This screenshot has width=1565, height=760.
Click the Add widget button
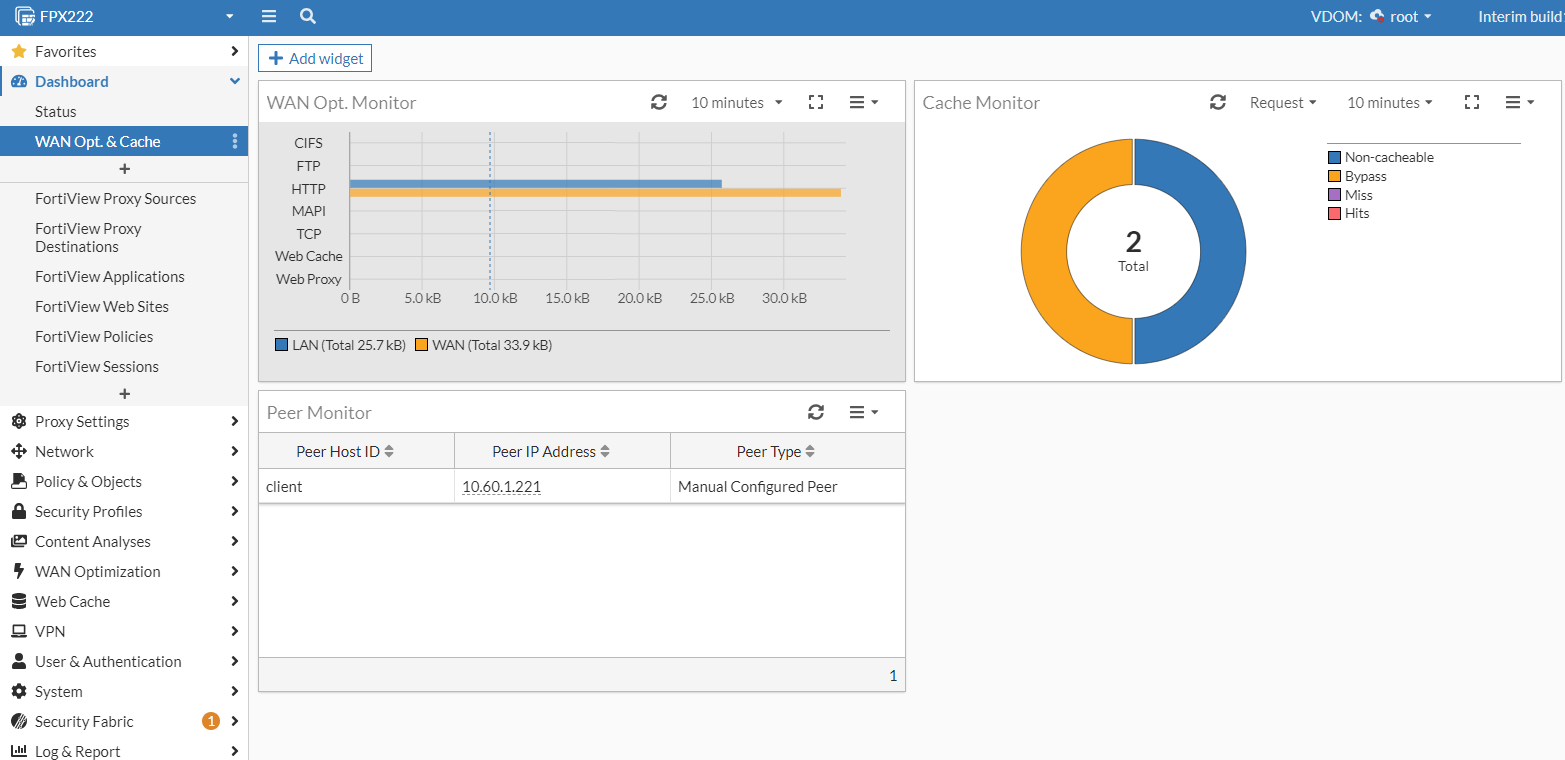[315, 58]
